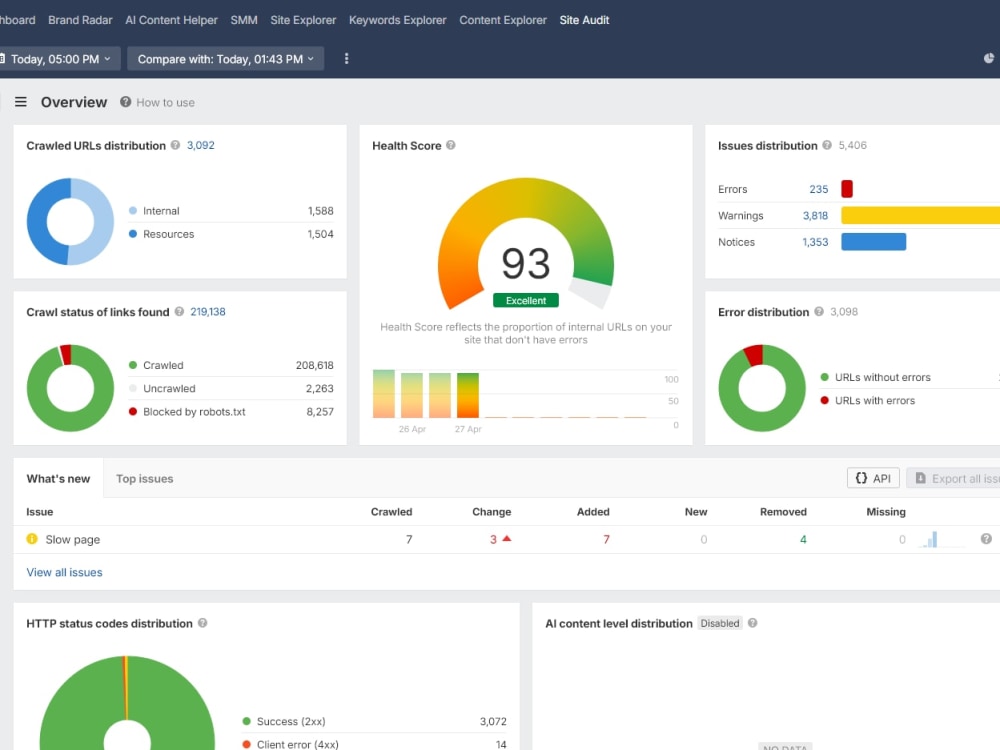
Task: Click the 27 Apr health score history bar
Action: pos(468,395)
